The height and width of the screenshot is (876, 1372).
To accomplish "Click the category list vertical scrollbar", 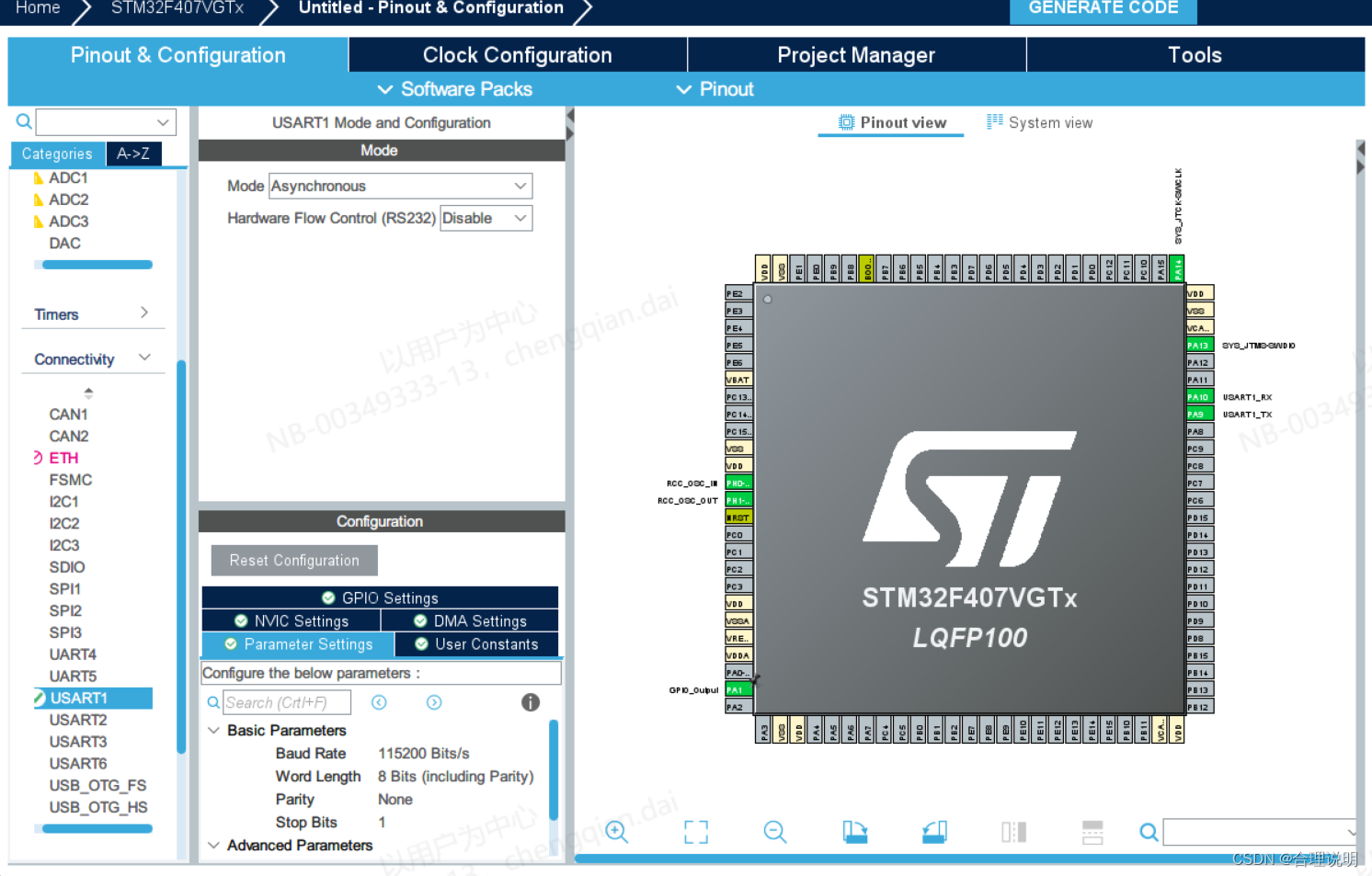I will pos(181,557).
